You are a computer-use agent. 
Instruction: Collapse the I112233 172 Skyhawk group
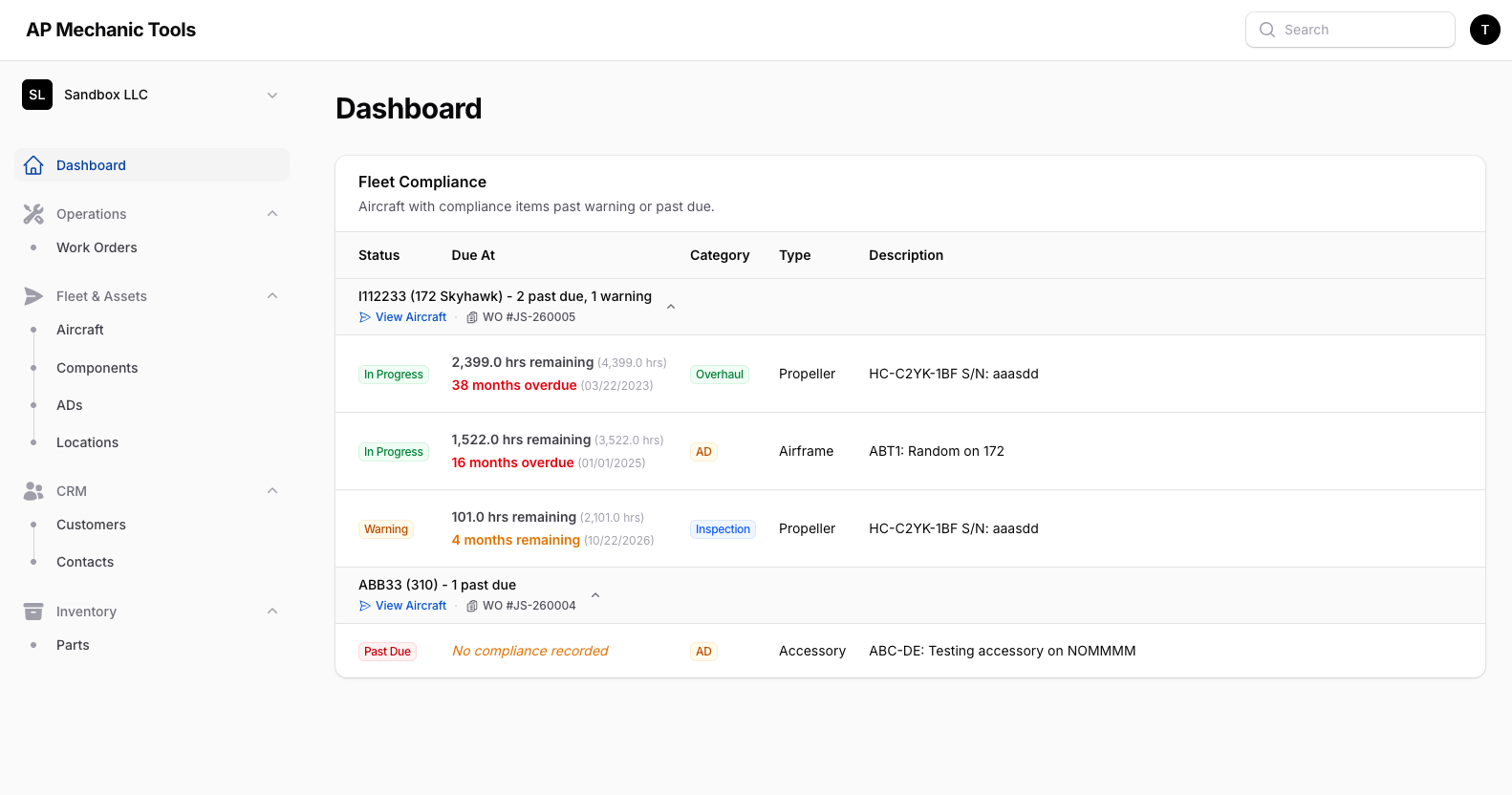coord(671,307)
